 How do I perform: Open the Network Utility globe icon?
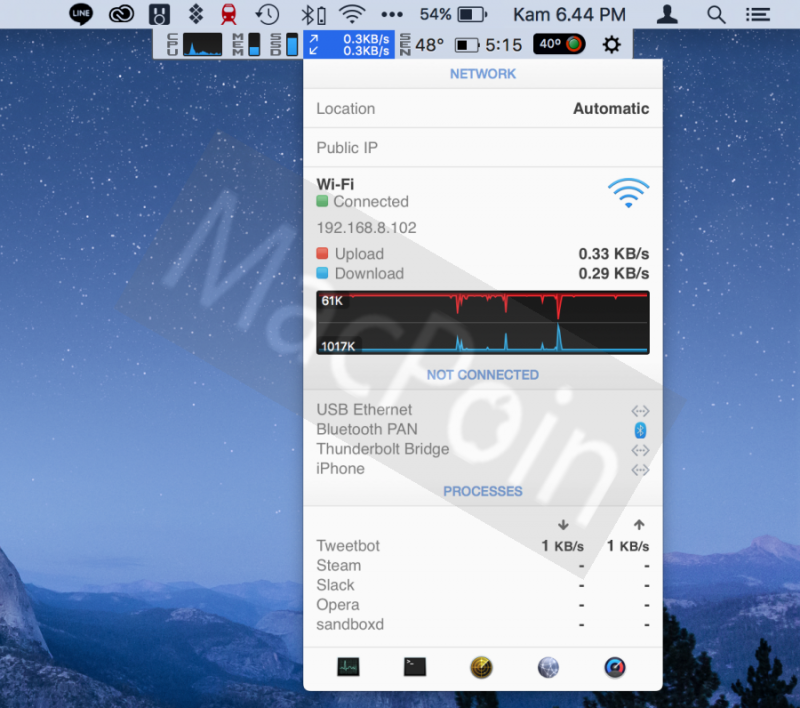pos(548,668)
